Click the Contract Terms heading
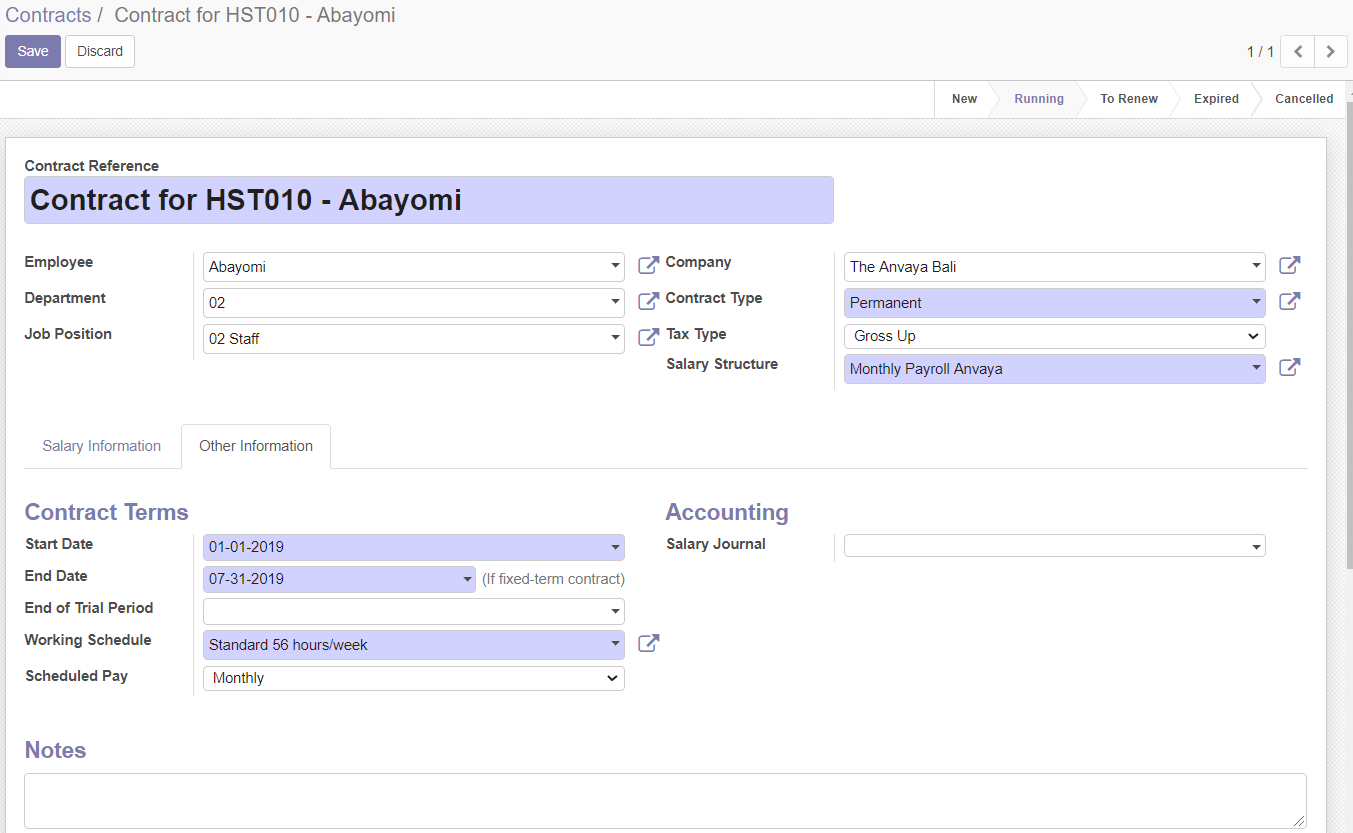This screenshot has height=833, width=1353. point(106,512)
